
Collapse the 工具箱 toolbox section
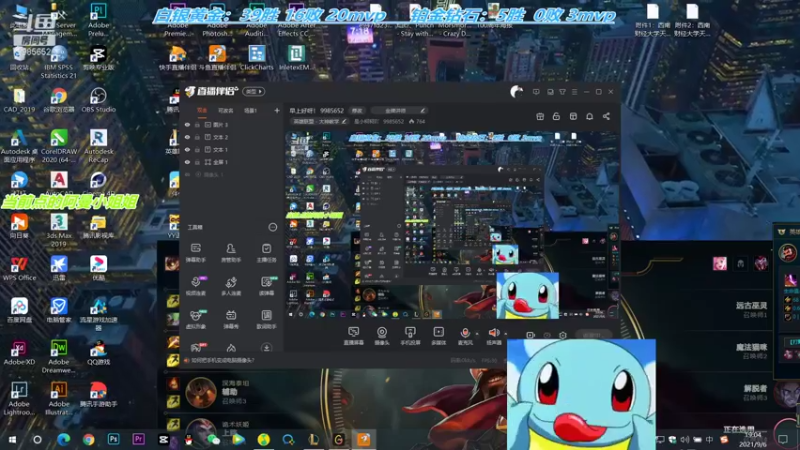[x=272, y=227]
